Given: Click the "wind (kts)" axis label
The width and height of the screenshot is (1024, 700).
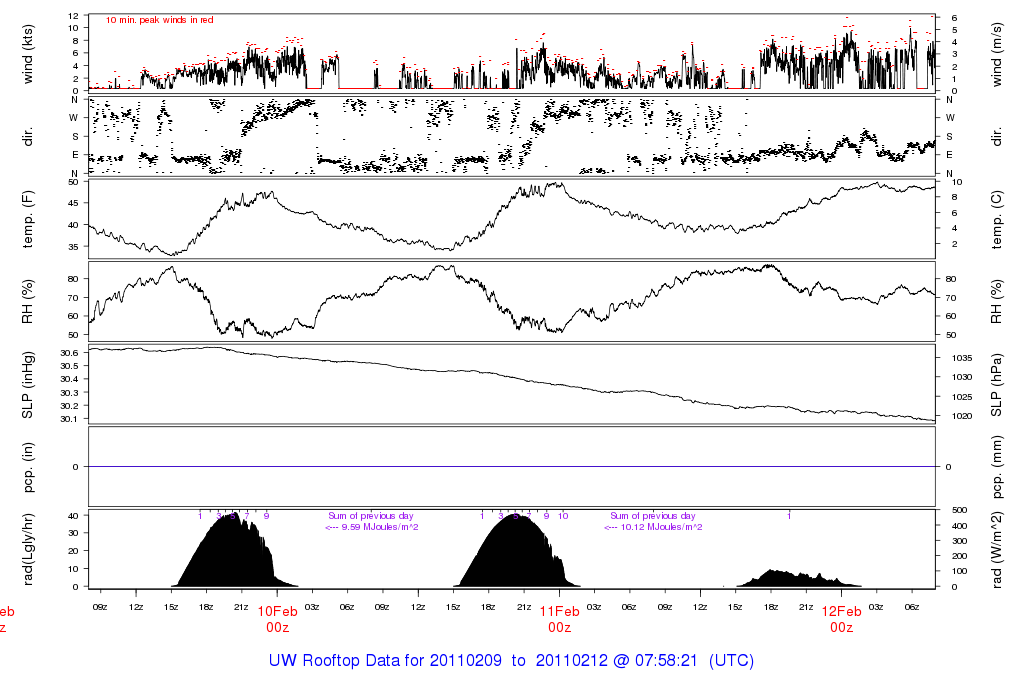Looking at the screenshot, I should tap(27, 54).
